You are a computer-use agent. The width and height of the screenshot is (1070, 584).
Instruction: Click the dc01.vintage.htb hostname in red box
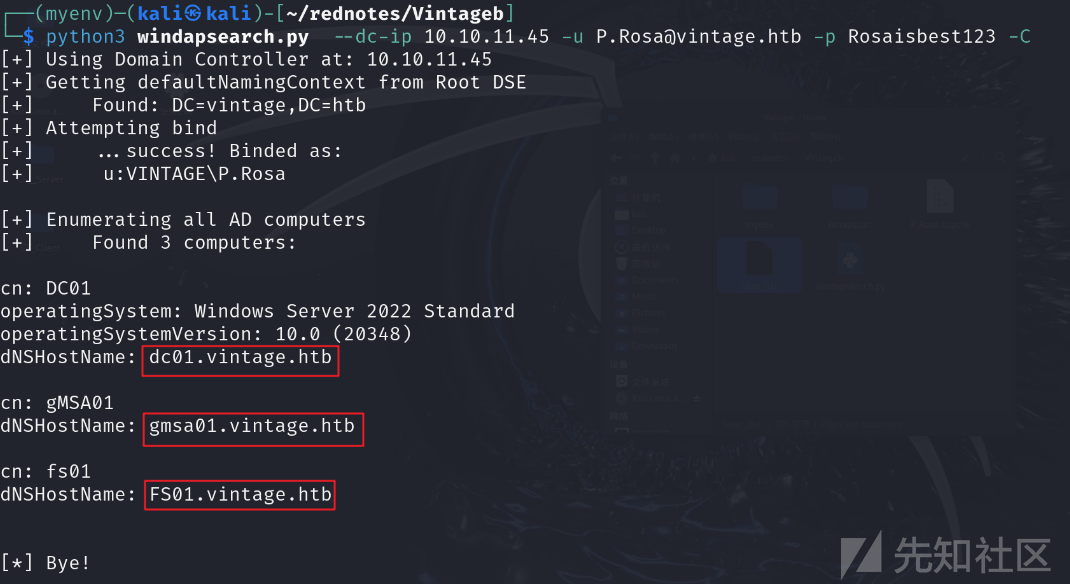240,357
